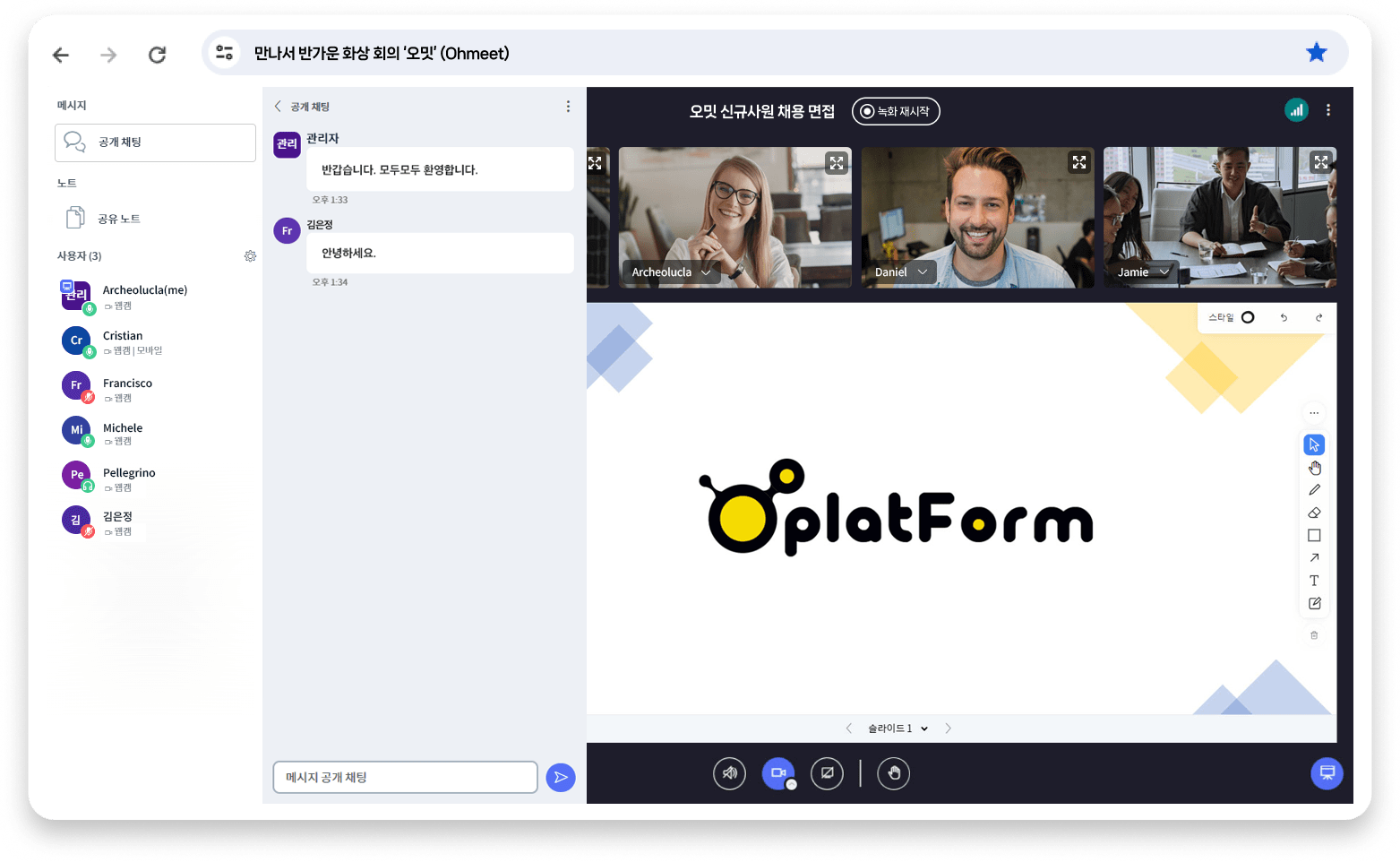Click the 메시지 공개 채팅 input field
This screenshot has height=862, width=1400.
pos(405,777)
